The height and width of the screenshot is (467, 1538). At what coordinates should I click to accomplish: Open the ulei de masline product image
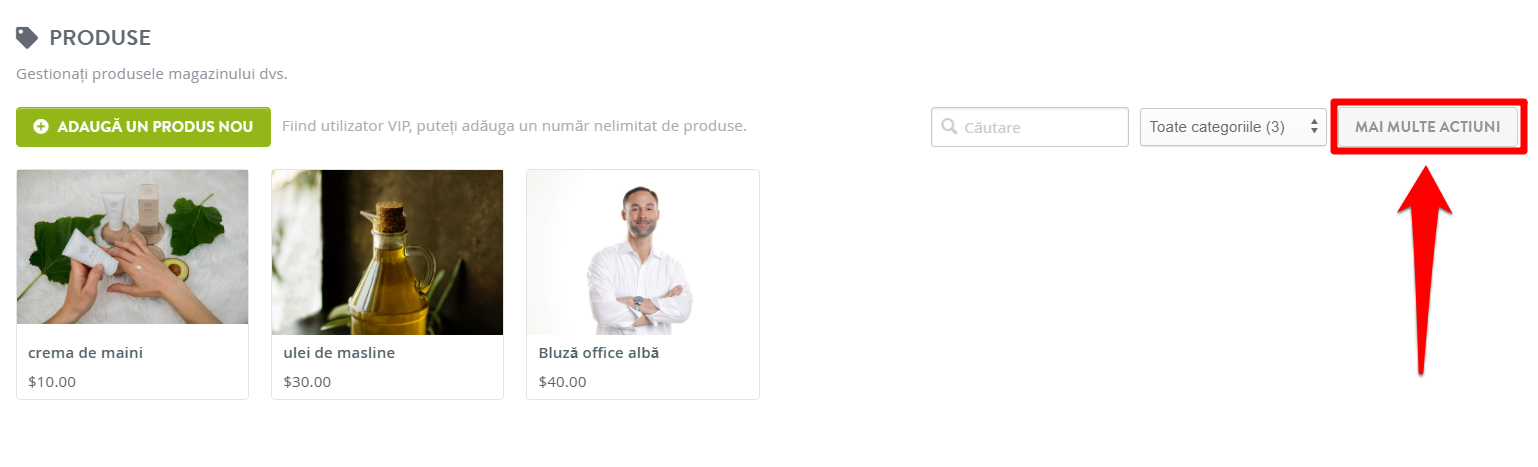tap(387, 252)
